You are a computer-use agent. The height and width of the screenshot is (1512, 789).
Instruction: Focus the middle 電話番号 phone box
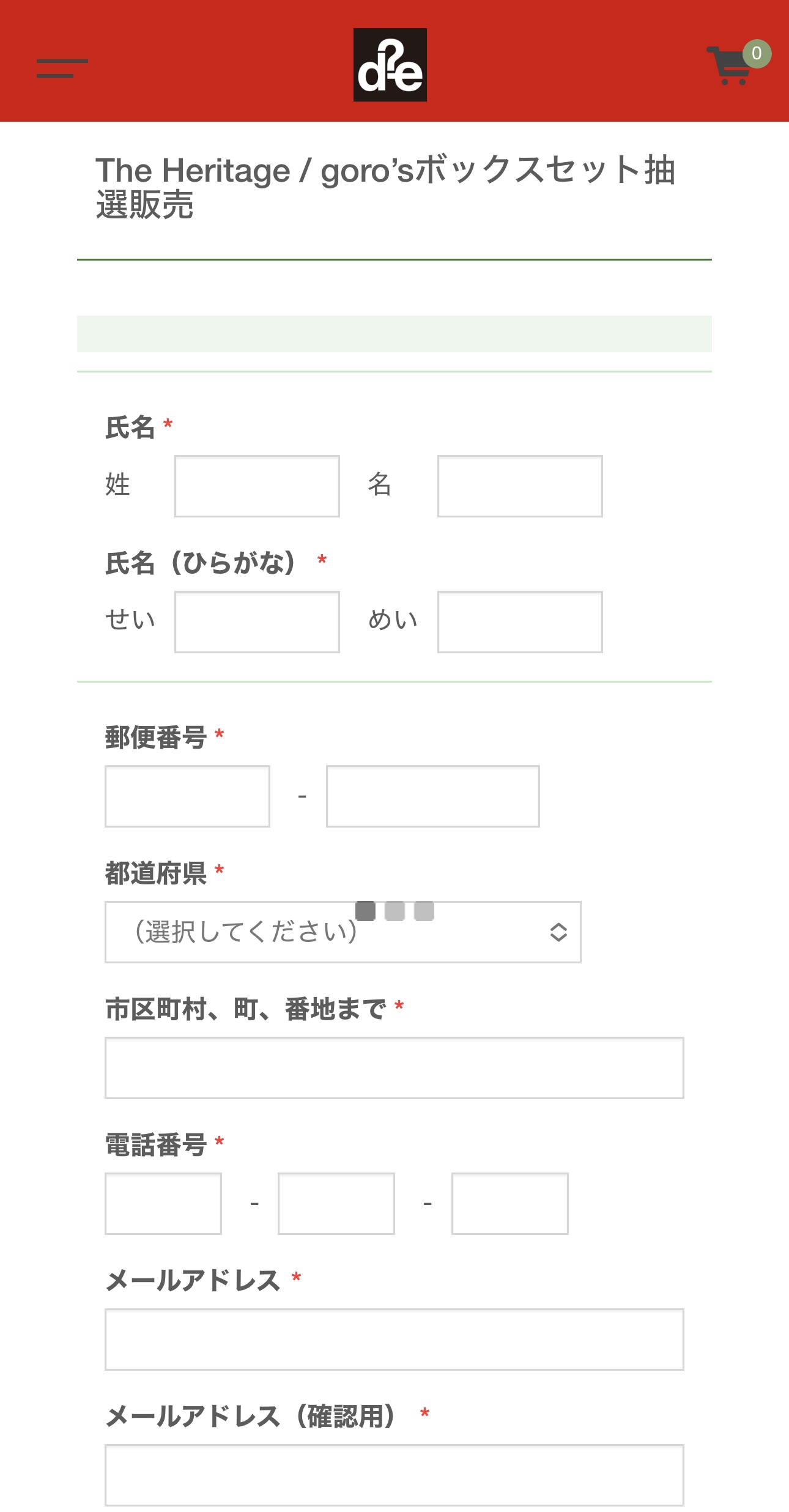pos(336,1204)
